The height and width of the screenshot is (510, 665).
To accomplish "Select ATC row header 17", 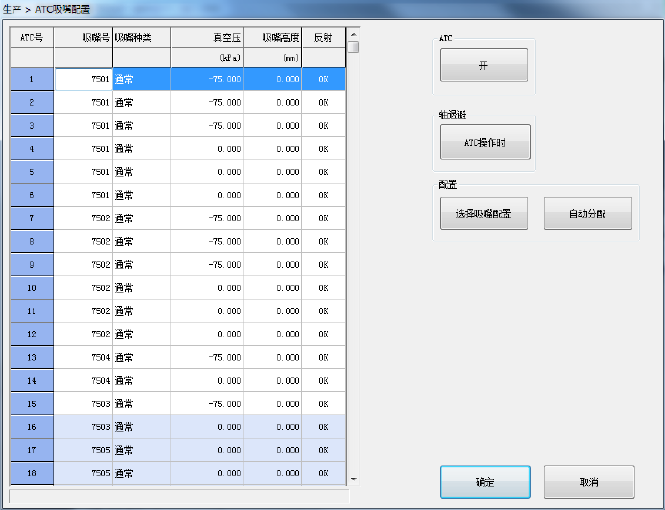I will (32, 450).
